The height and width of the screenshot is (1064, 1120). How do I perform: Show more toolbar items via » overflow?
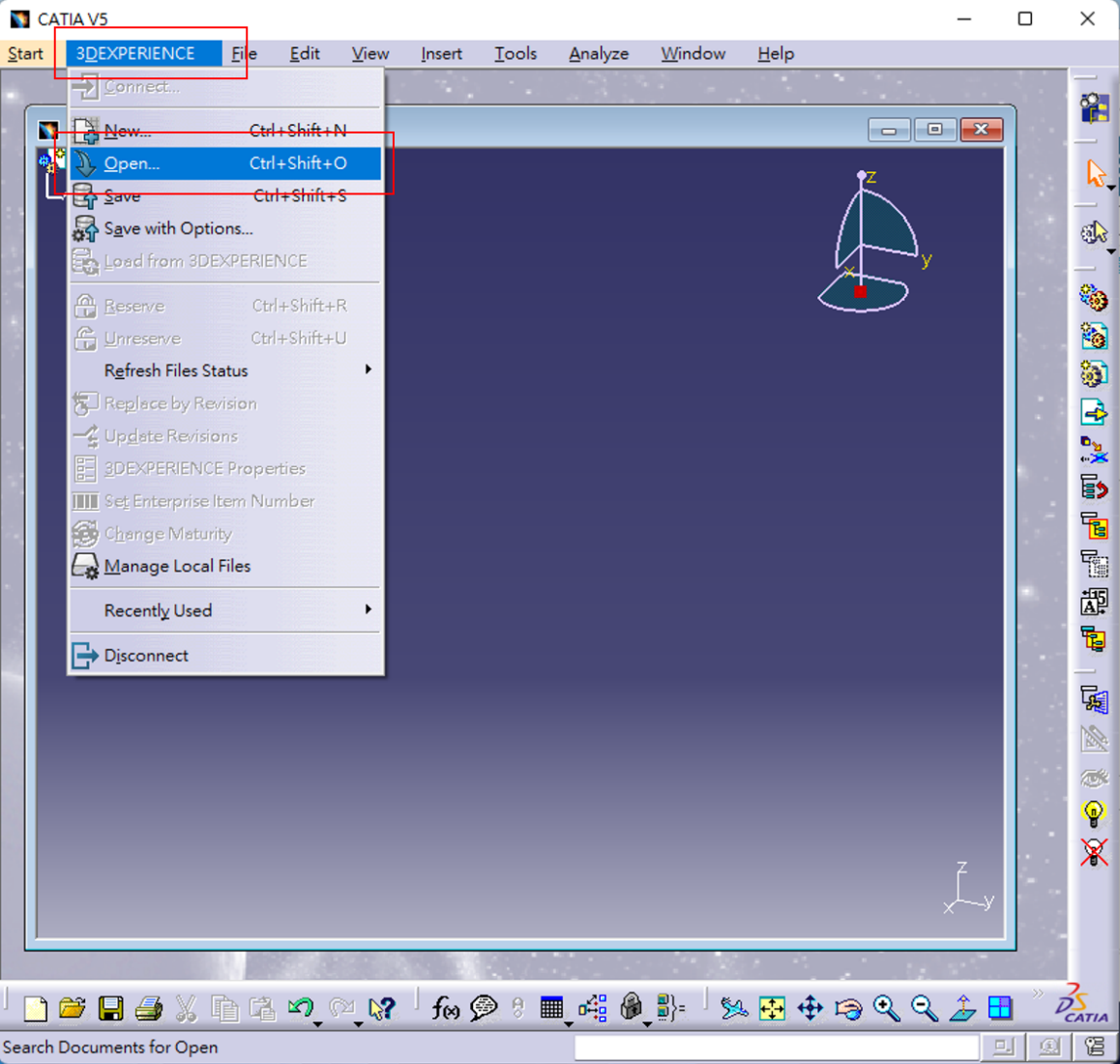(x=1038, y=993)
